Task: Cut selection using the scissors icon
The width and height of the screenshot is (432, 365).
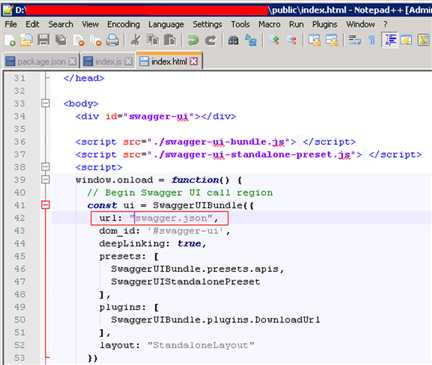Action: click(x=135, y=41)
